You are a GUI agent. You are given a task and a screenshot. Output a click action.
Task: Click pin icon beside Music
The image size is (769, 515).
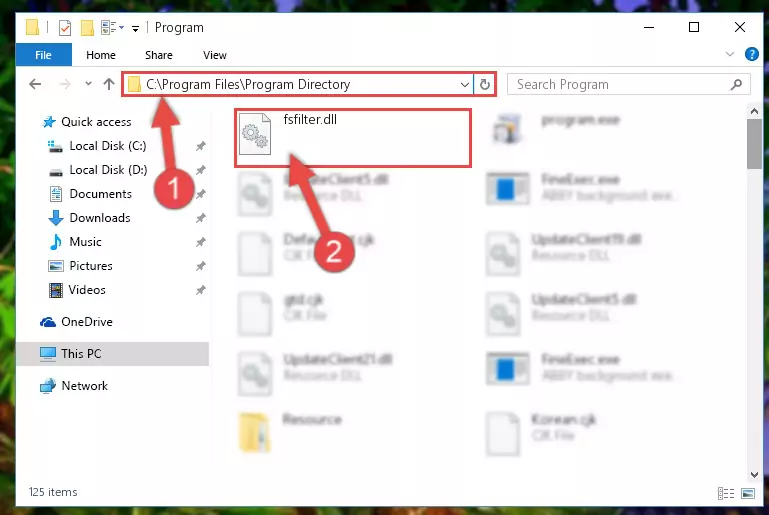coord(201,242)
